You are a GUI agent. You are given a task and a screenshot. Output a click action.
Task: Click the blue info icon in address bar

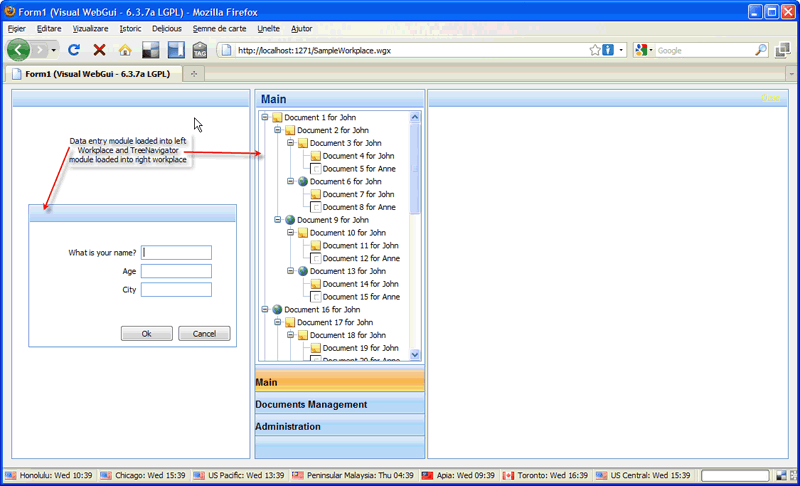(608, 50)
